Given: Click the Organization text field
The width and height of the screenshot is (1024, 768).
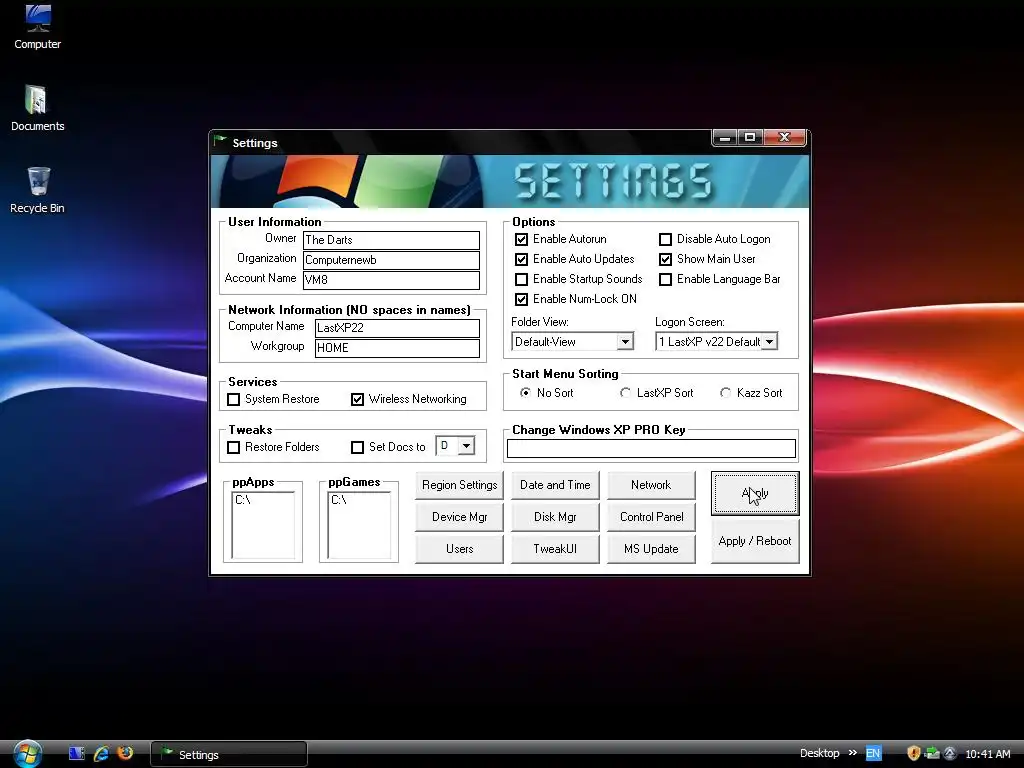Looking at the screenshot, I should tap(391, 260).
